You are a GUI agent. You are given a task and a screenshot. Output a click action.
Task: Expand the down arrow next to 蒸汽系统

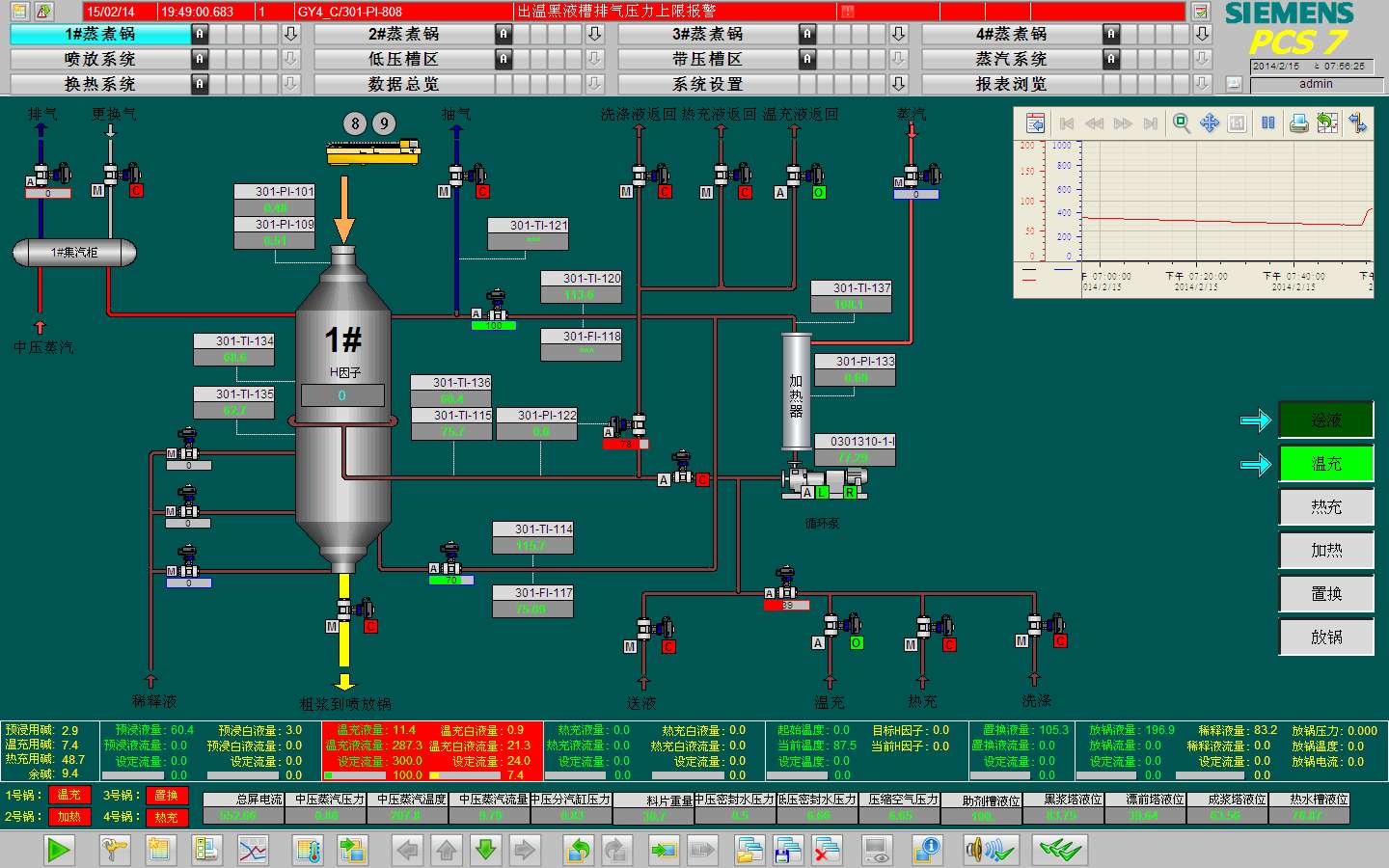pyautogui.click(x=1202, y=58)
